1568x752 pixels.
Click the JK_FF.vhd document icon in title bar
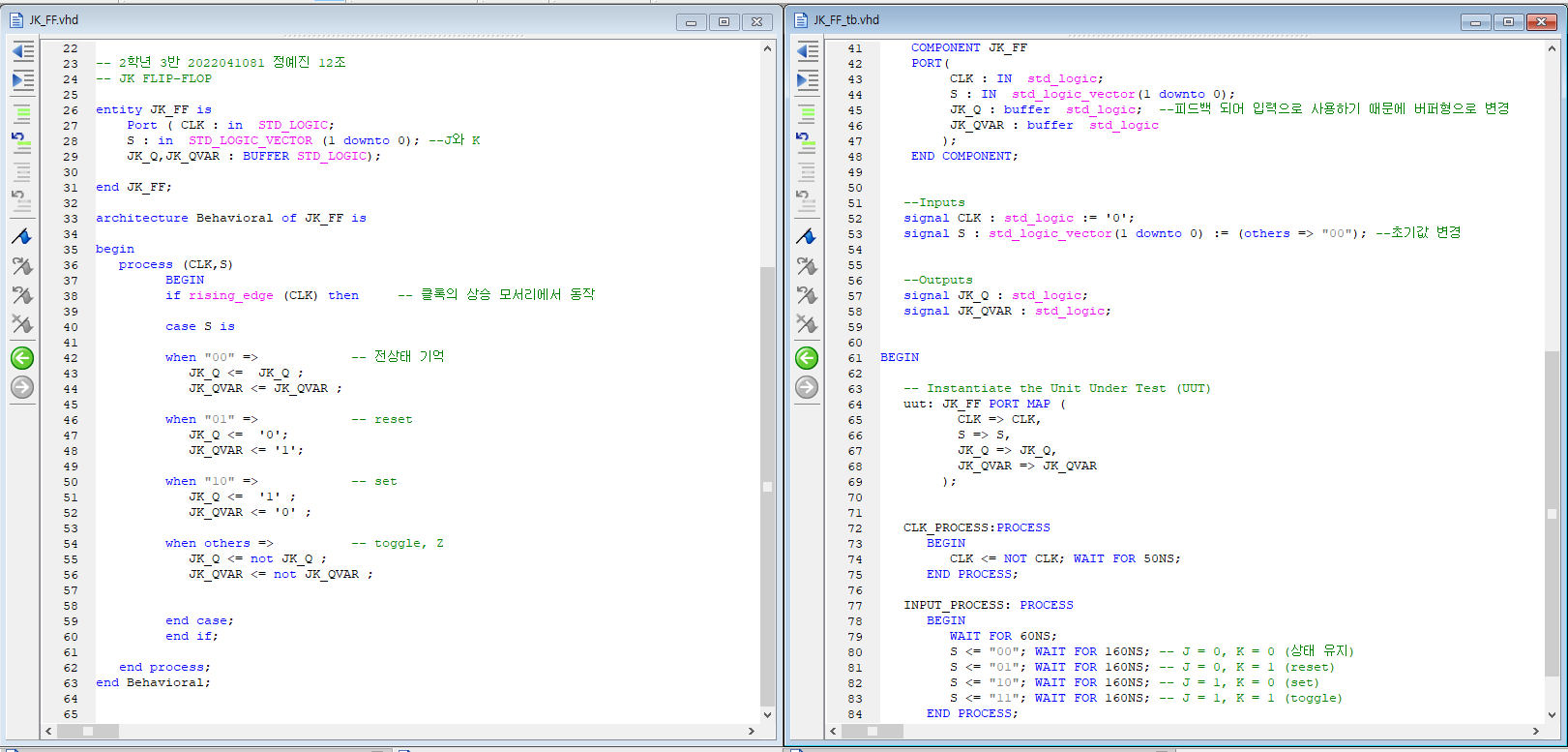(15, 19)
